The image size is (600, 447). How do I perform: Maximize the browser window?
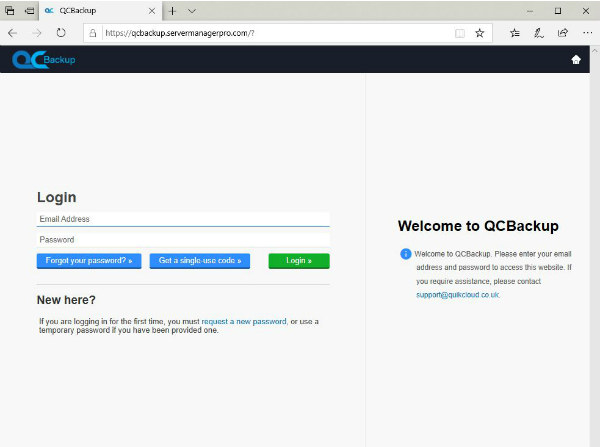point(558,11)
